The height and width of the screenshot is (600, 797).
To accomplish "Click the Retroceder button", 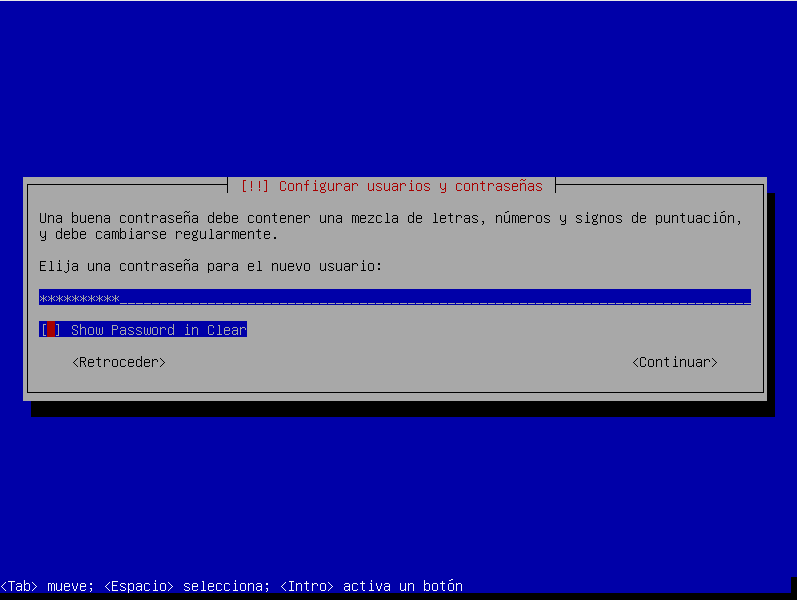I will pyautogui.click(x=119, y=362).
